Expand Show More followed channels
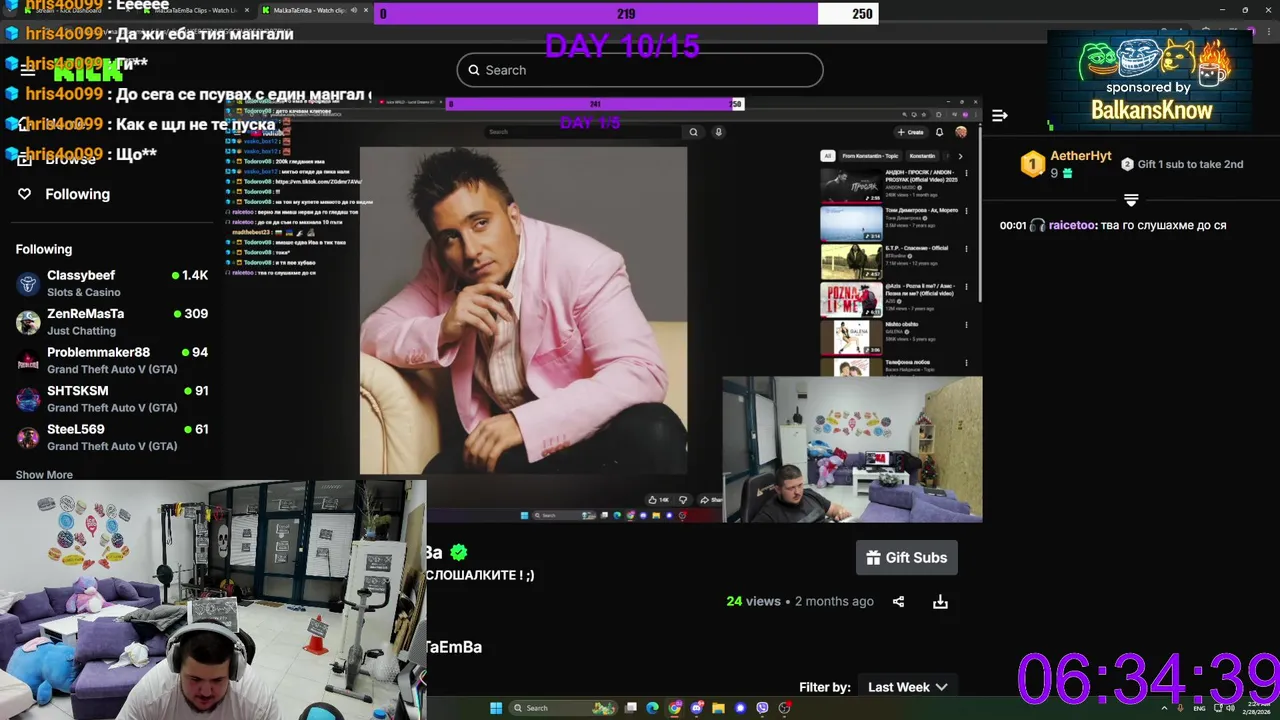This screenshot has height=720, width=1280. (44, 475)
